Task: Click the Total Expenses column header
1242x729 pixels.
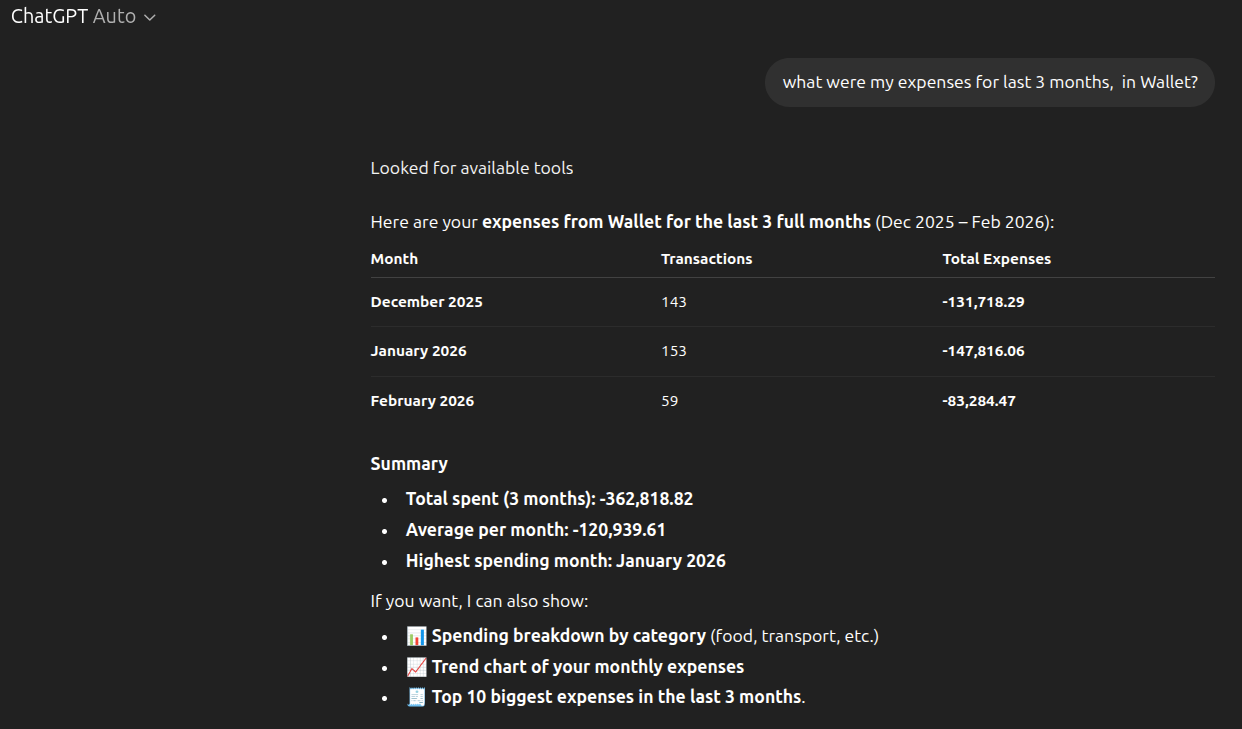Action: (996, 258)
